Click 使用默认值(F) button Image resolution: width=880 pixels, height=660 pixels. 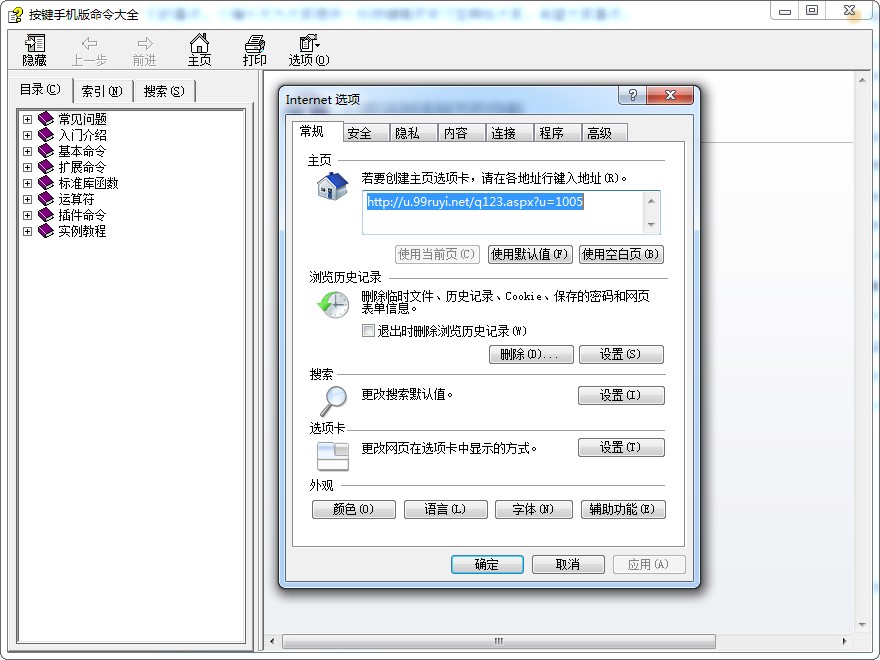530,254
